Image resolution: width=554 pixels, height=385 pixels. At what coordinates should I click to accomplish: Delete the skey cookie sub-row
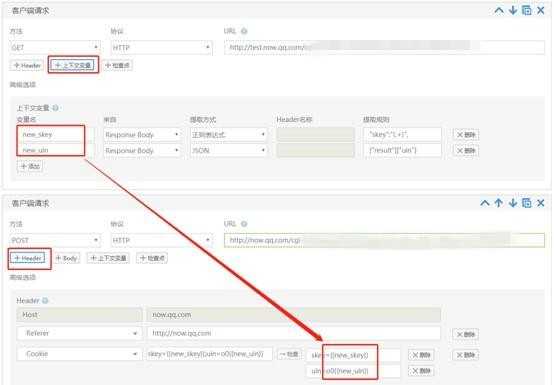coord(421,355)
